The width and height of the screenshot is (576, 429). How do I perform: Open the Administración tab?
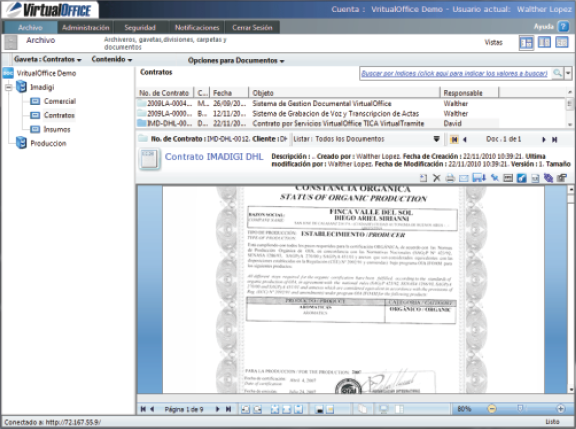pos(86,28)
